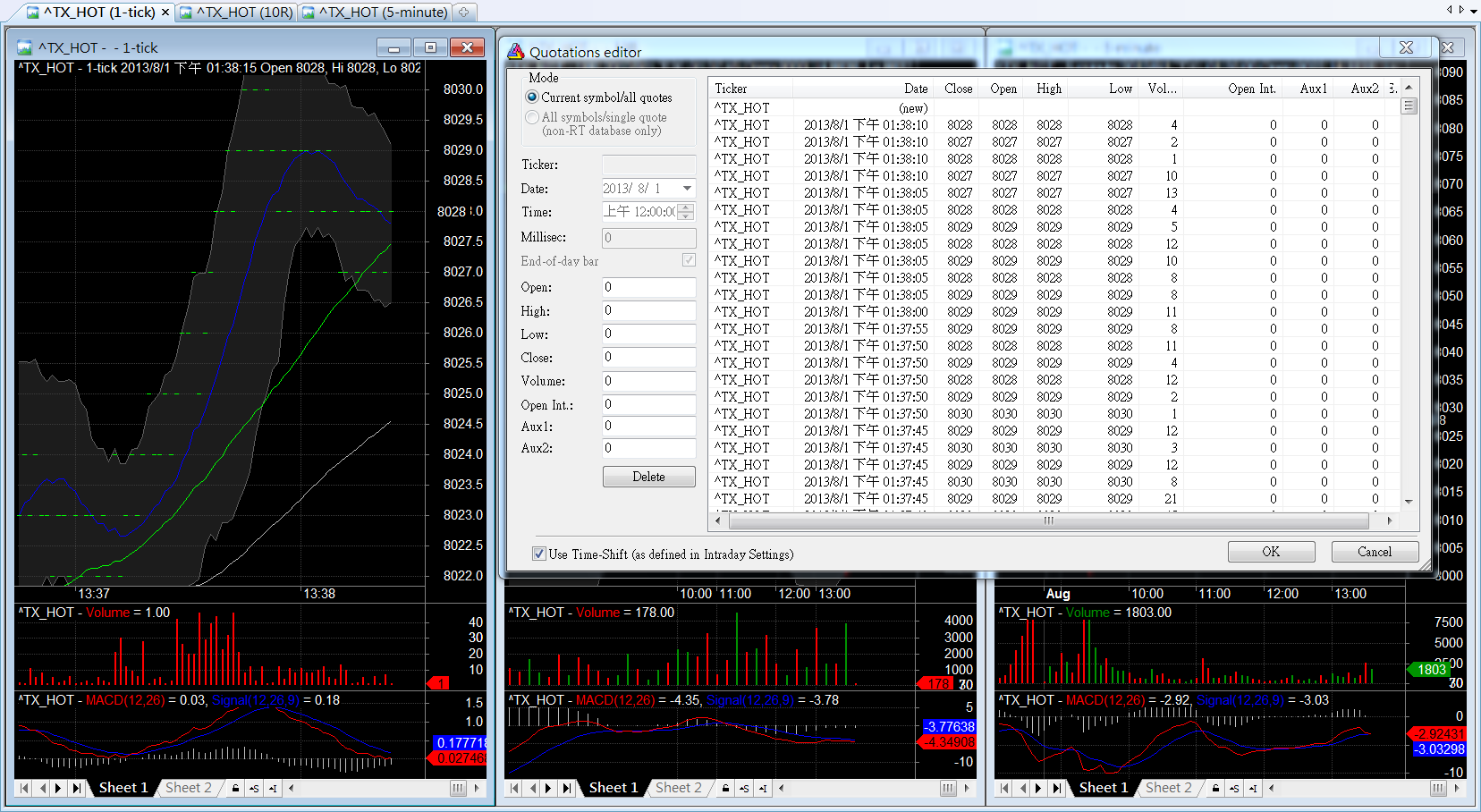Add a new chart tab with plus icon
The height and width of the screenshot is (812, 1481).
coord(463,12)
